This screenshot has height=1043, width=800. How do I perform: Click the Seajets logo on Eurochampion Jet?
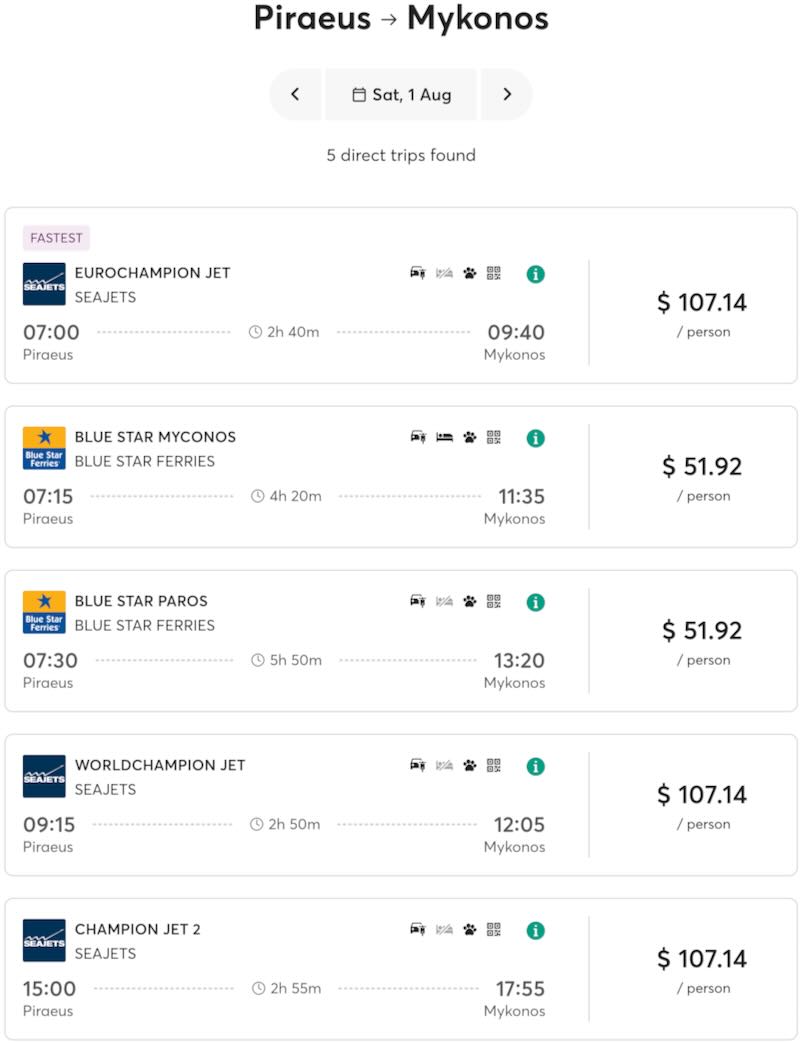(42, 283)
